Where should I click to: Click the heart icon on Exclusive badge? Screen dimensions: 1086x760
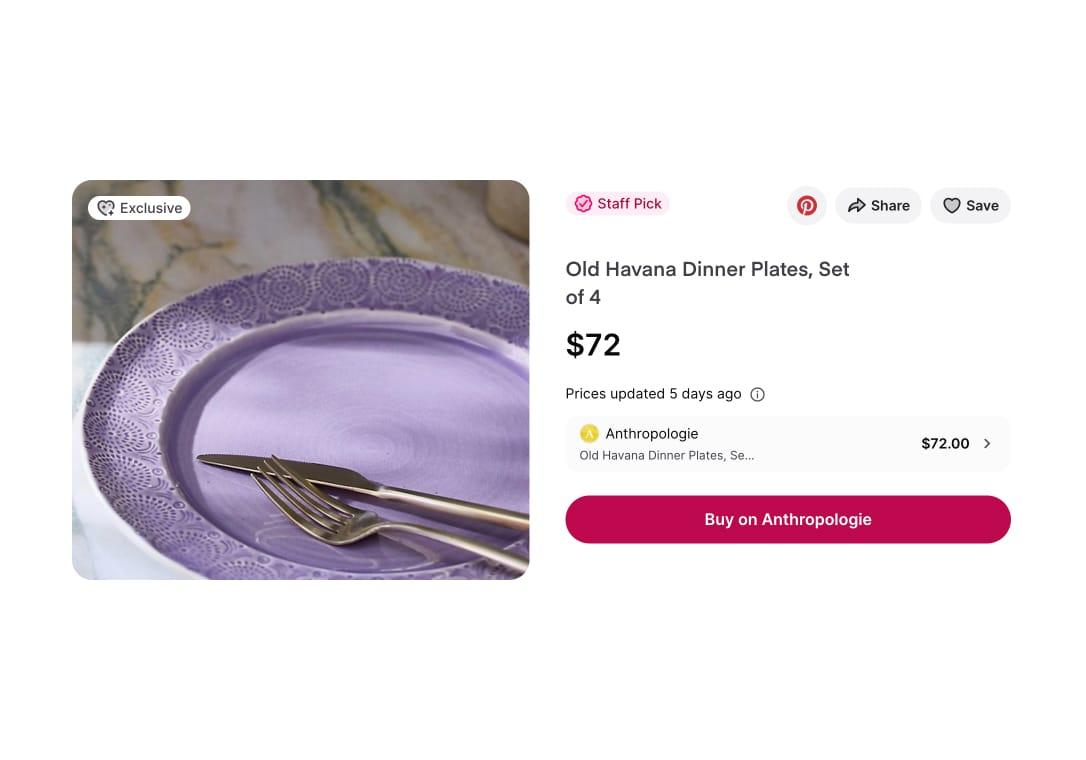pyautogui.click(x=106, y=208)
